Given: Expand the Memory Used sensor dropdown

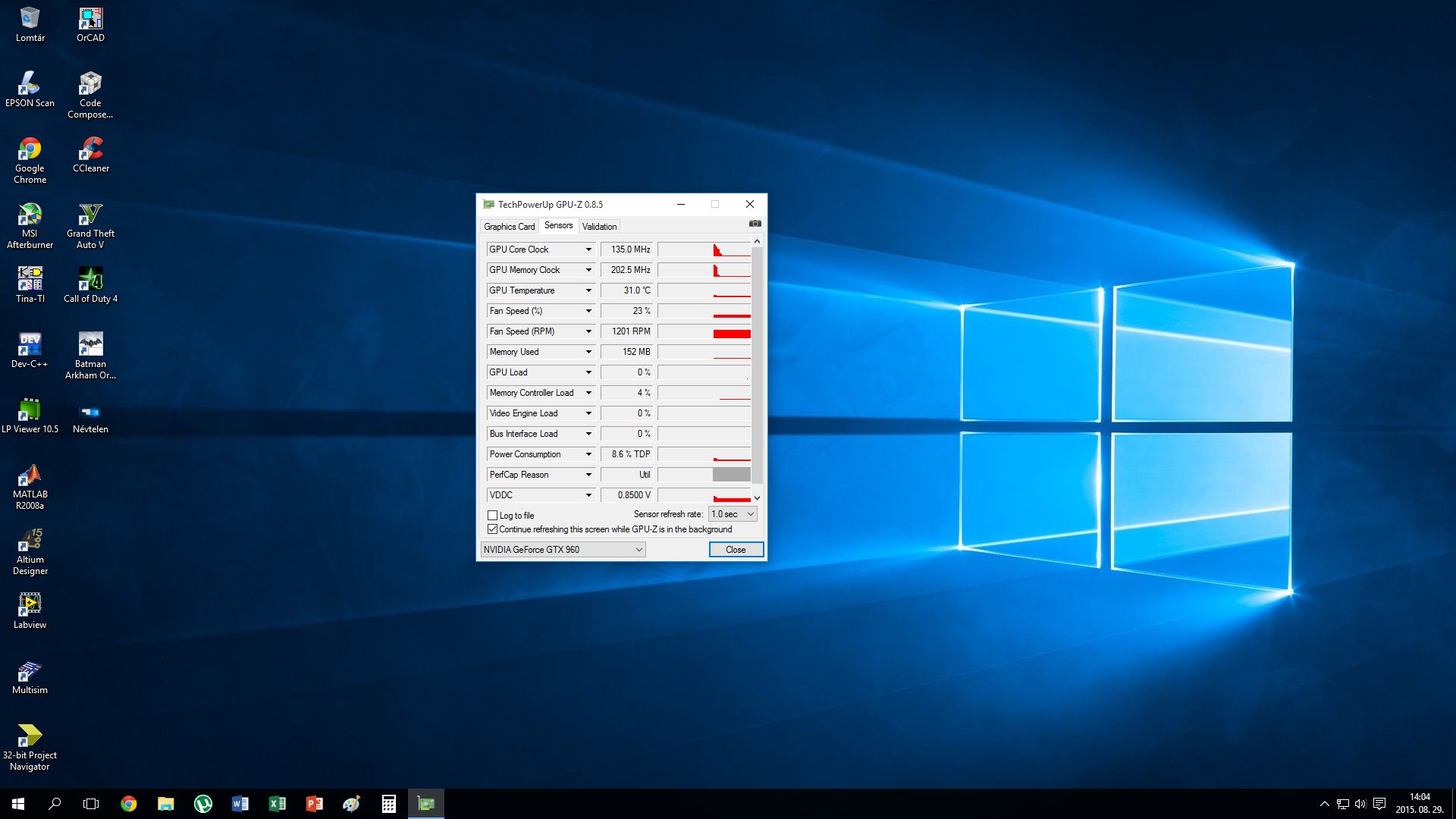Looking at the screenshot, I should pyautogui.click(x=588, y=352).
